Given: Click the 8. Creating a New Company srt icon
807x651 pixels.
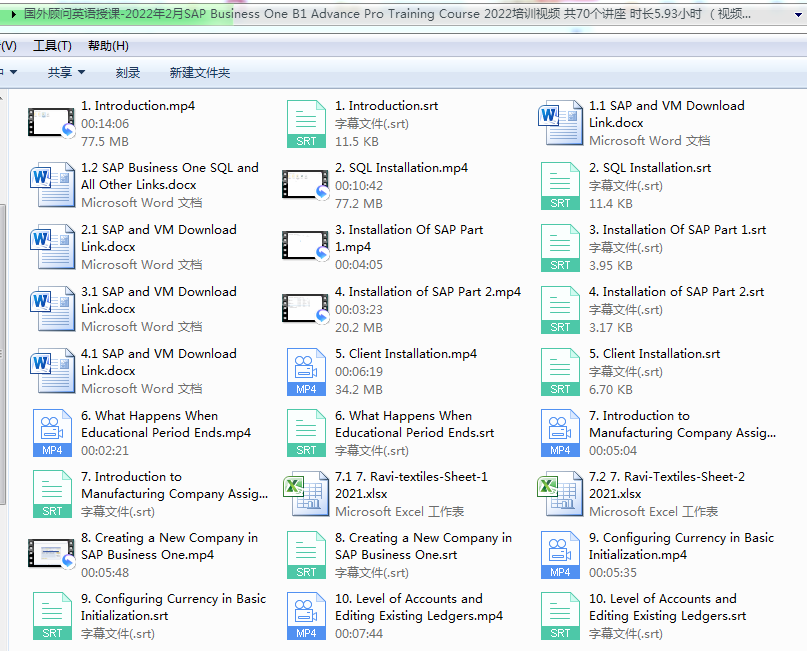Looking at the screenshot, I should pos(306,555).
